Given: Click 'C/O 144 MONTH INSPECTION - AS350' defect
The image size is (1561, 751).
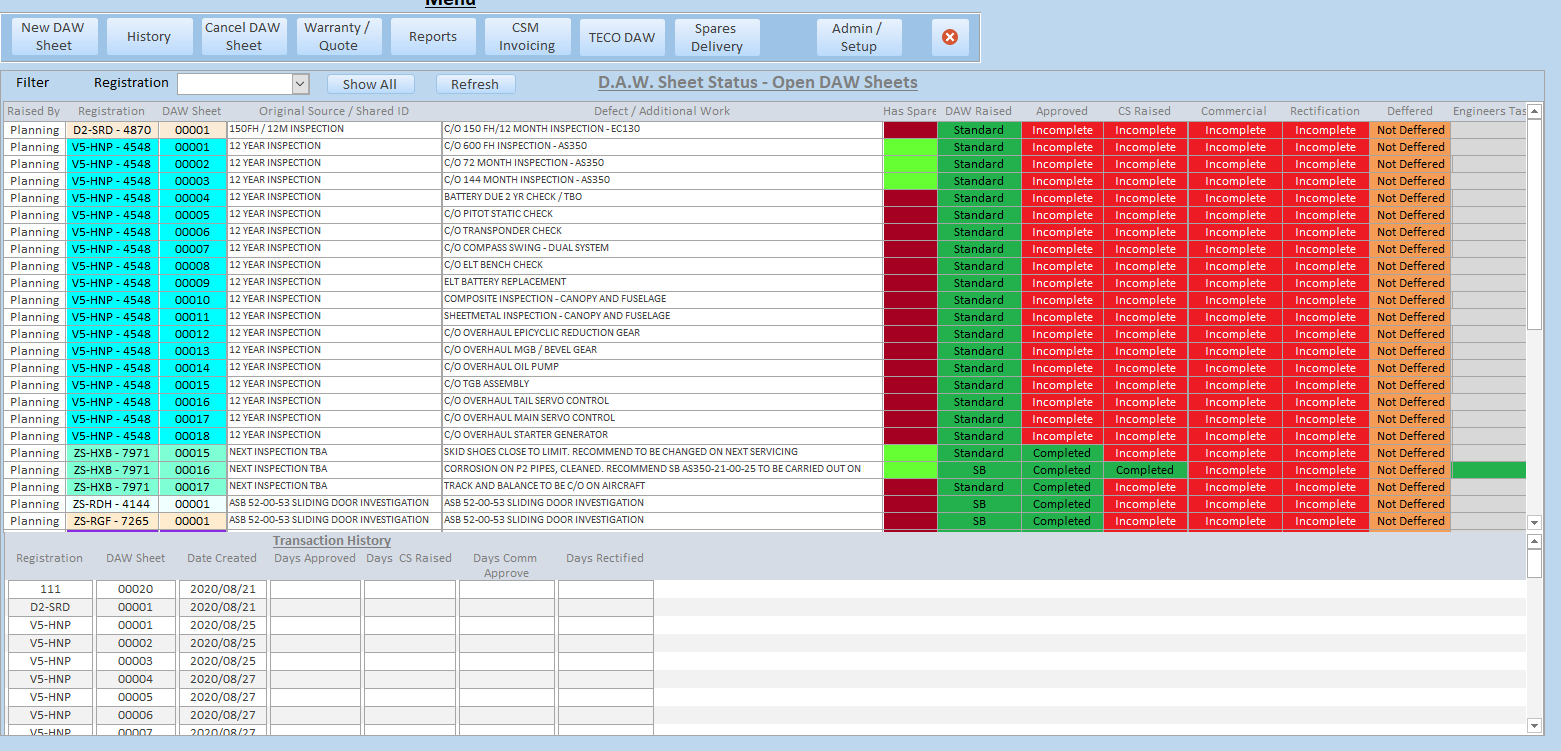Looking at the screenshot, I should [663, 181].
